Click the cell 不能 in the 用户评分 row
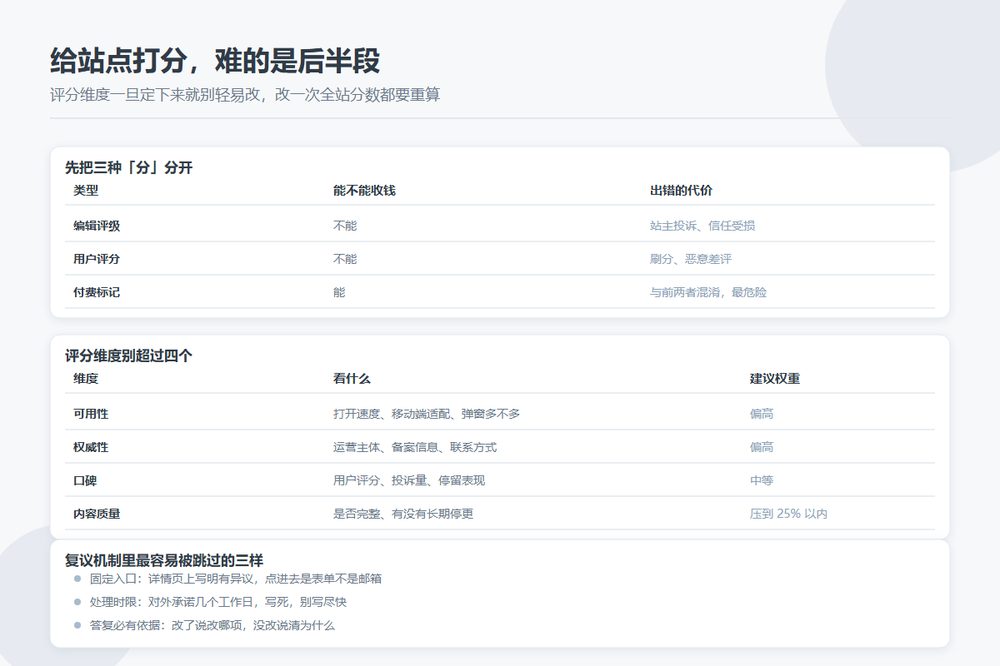Image resolution: width=1000 pixels, height=666 pixels. coord(345,258)
